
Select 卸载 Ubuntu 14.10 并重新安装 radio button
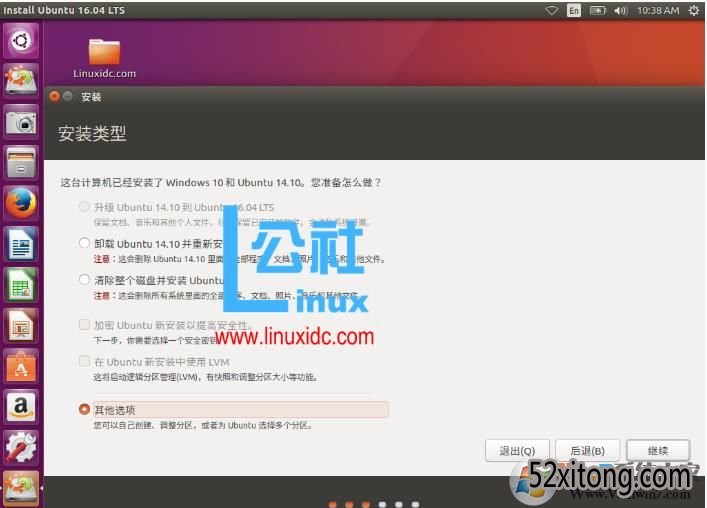pos(84,243)
